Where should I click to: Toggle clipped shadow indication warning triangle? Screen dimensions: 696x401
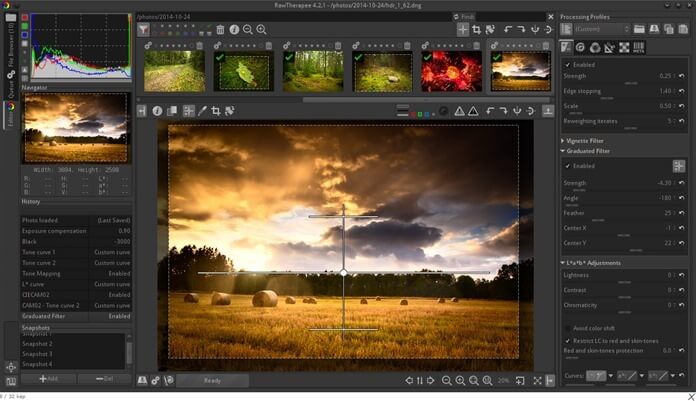pos(459,111)
